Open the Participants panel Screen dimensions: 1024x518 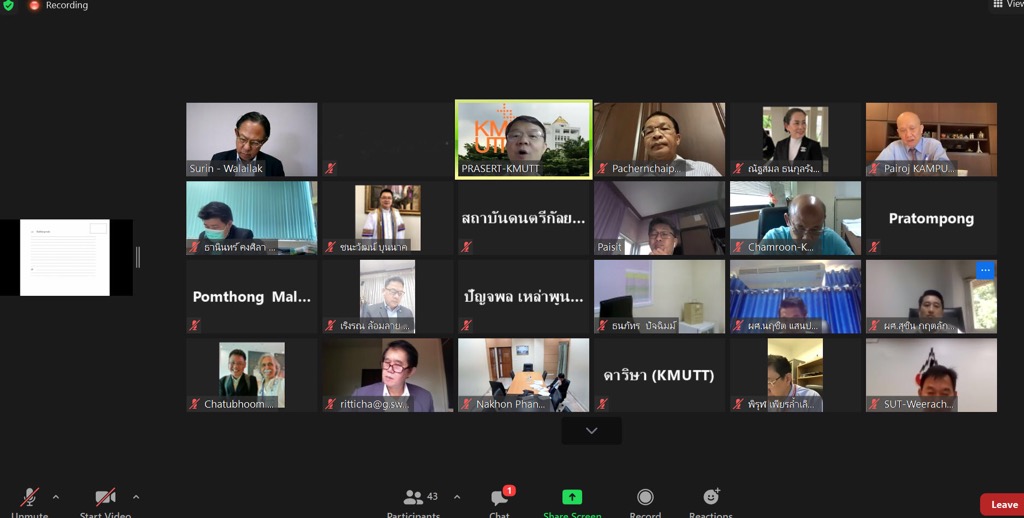click(414, 501)
